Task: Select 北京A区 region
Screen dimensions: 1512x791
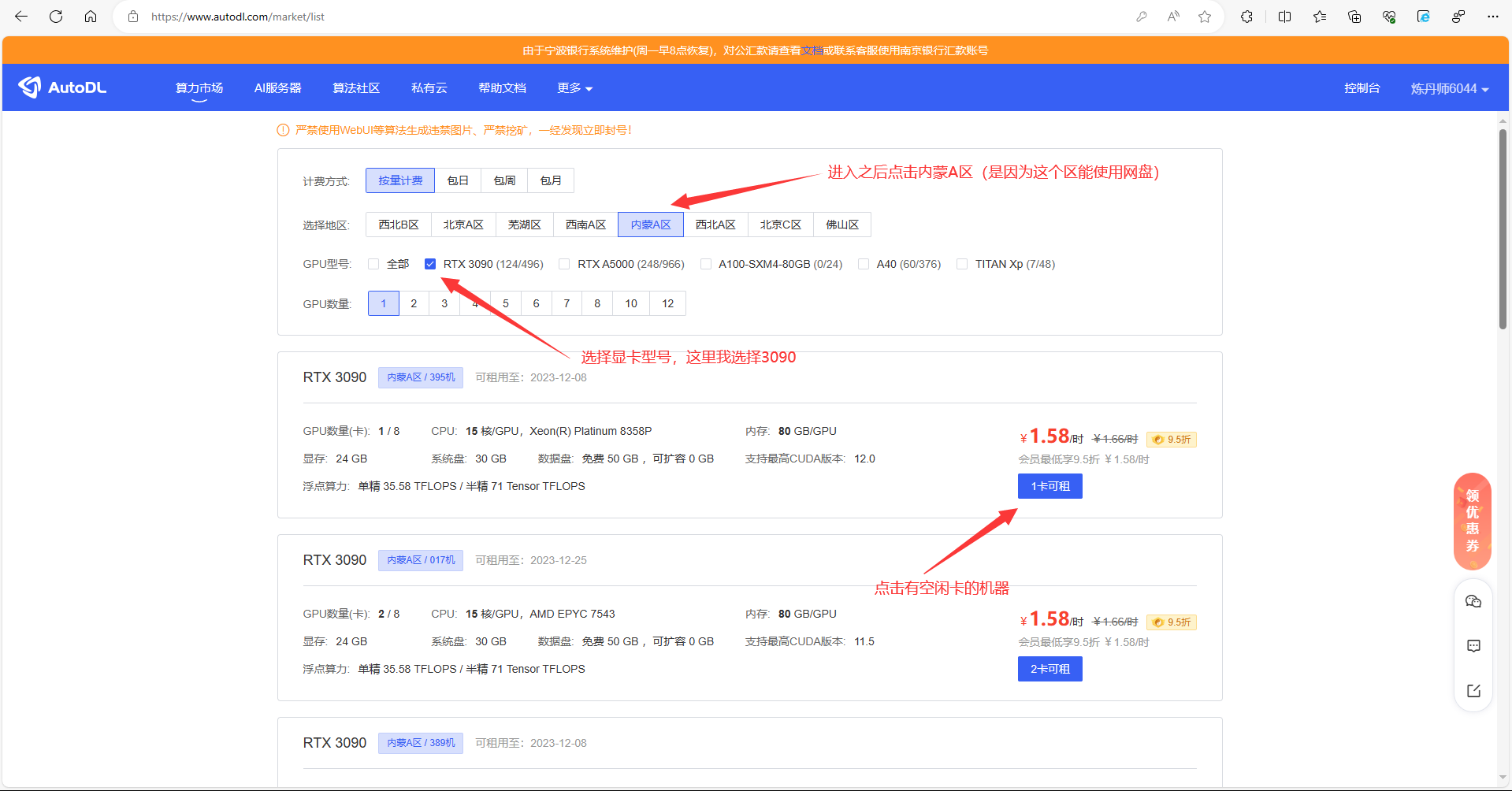Action: point(463,225)
